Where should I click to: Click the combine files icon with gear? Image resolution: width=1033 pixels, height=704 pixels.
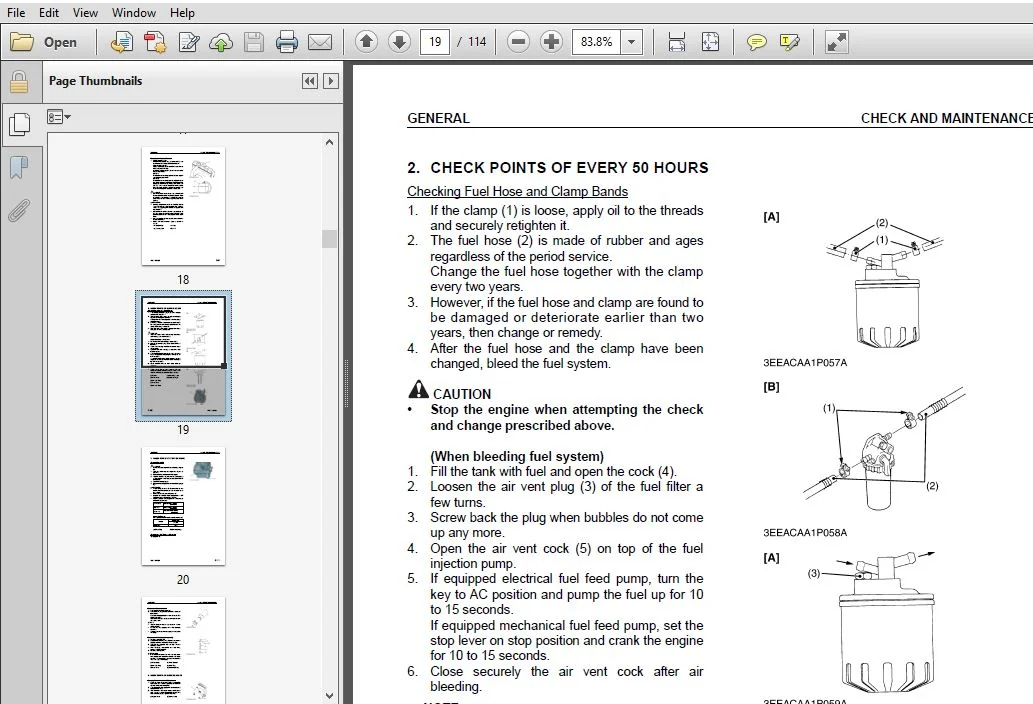pyautogui.click(x=155, y=42)
